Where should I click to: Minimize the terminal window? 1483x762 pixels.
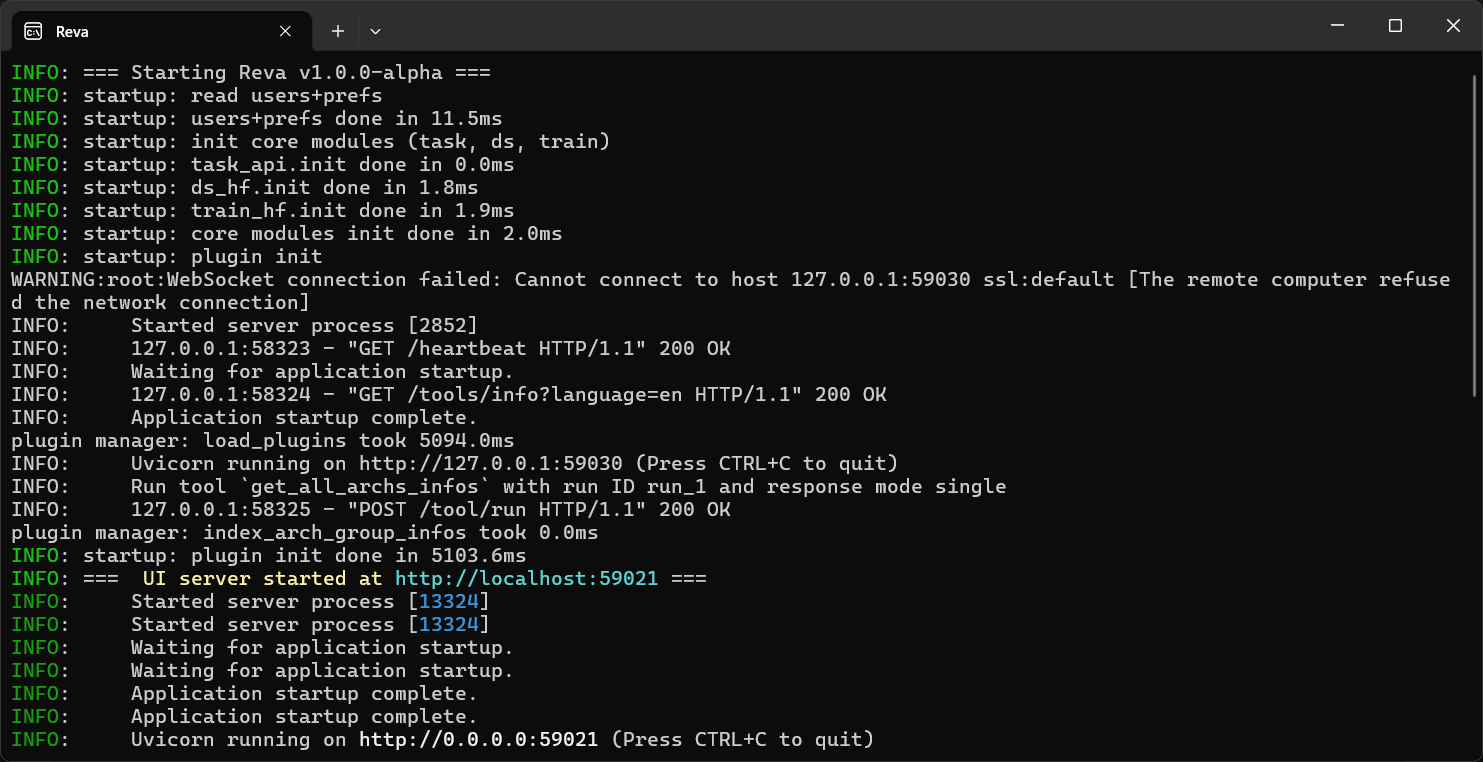pos(1337,26)
